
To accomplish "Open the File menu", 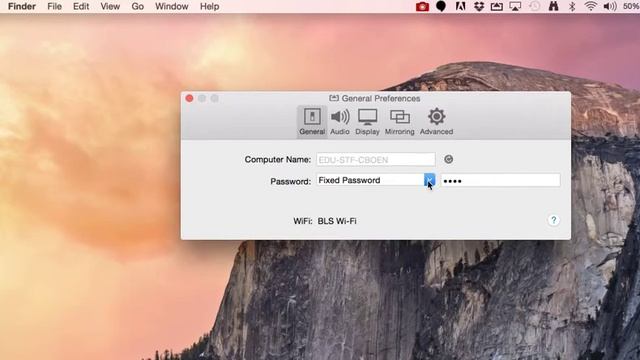I will (x=54, y=7).
